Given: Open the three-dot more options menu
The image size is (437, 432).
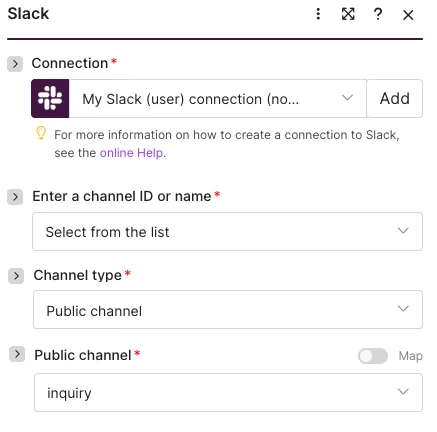Looking at the screenshot, I should [318, 14].
